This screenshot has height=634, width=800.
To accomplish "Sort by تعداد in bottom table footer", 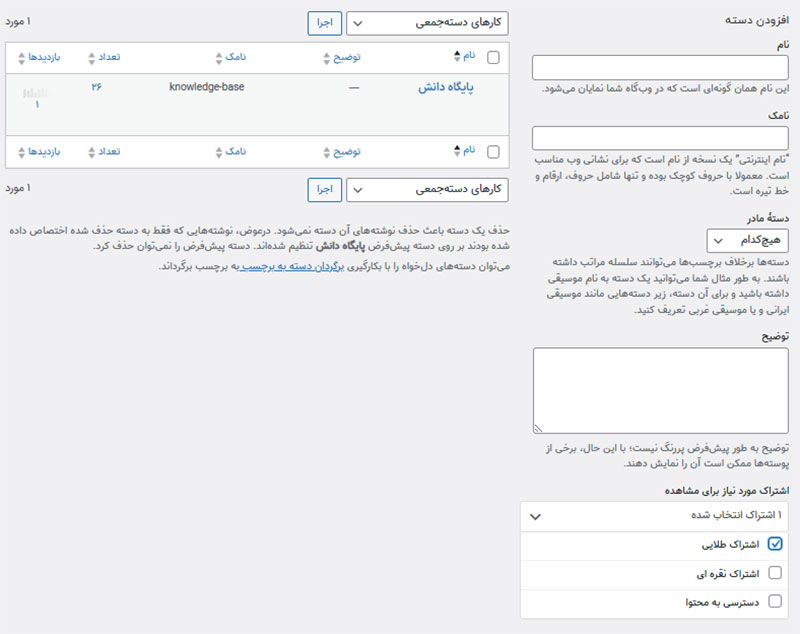I will tap(106, 151).
